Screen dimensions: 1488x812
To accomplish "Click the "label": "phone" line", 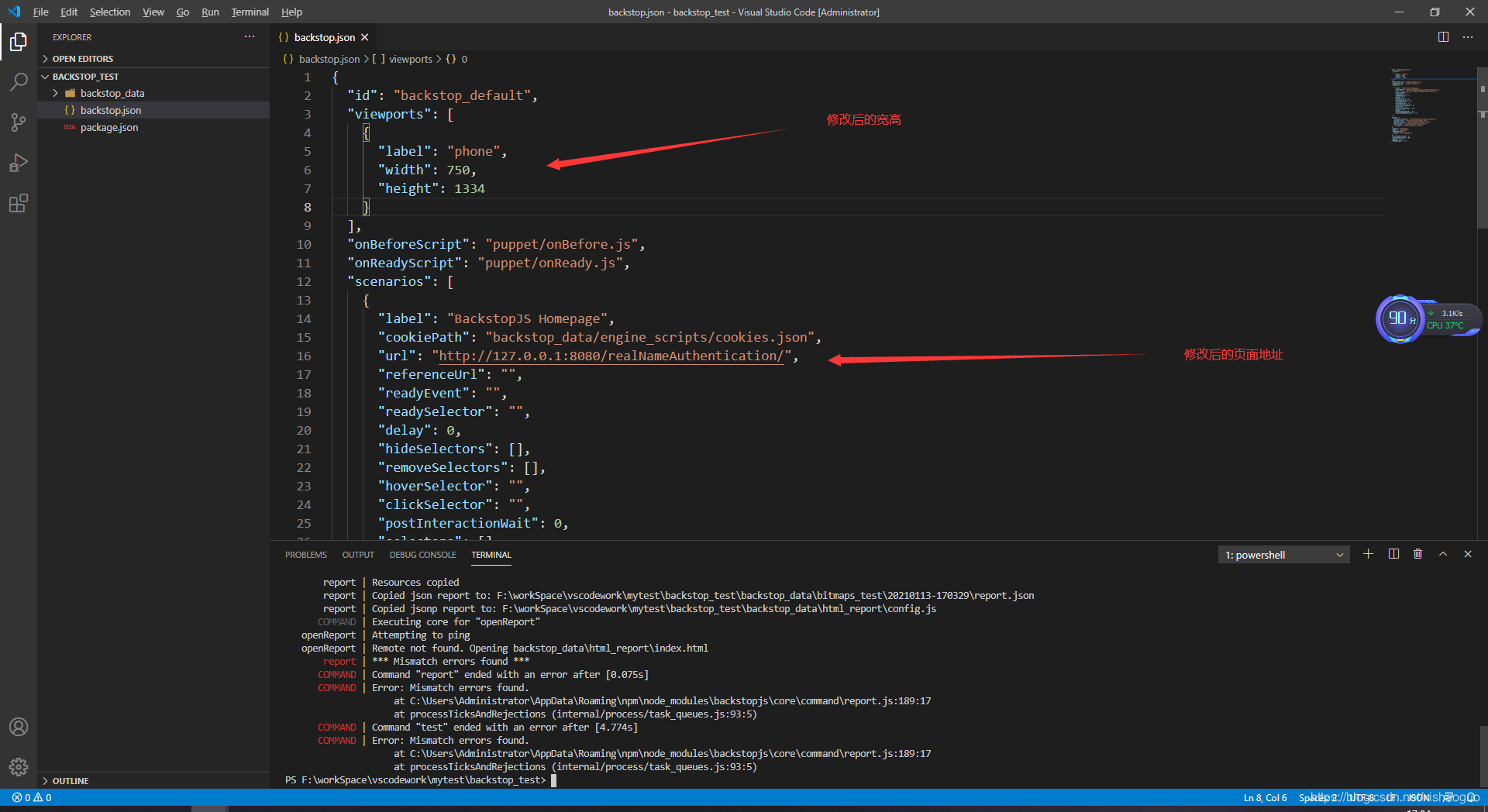I will tap(442, 151).
